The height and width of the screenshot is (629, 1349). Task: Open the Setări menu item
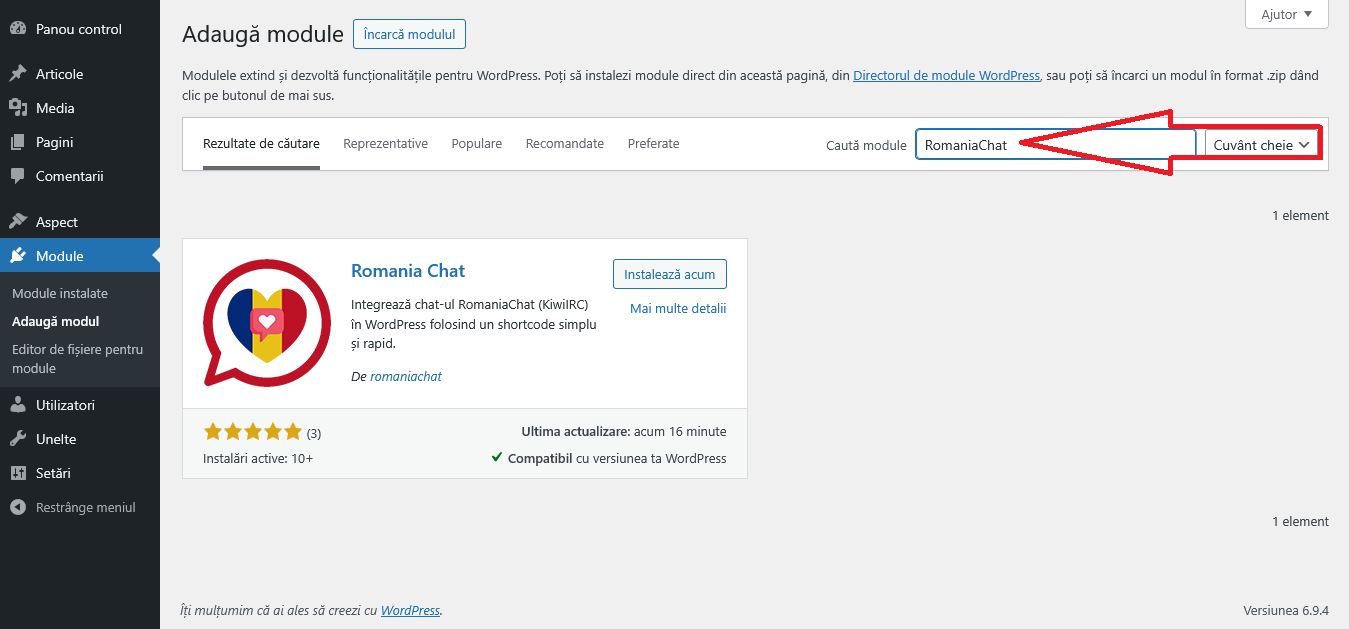click(80, 473)
